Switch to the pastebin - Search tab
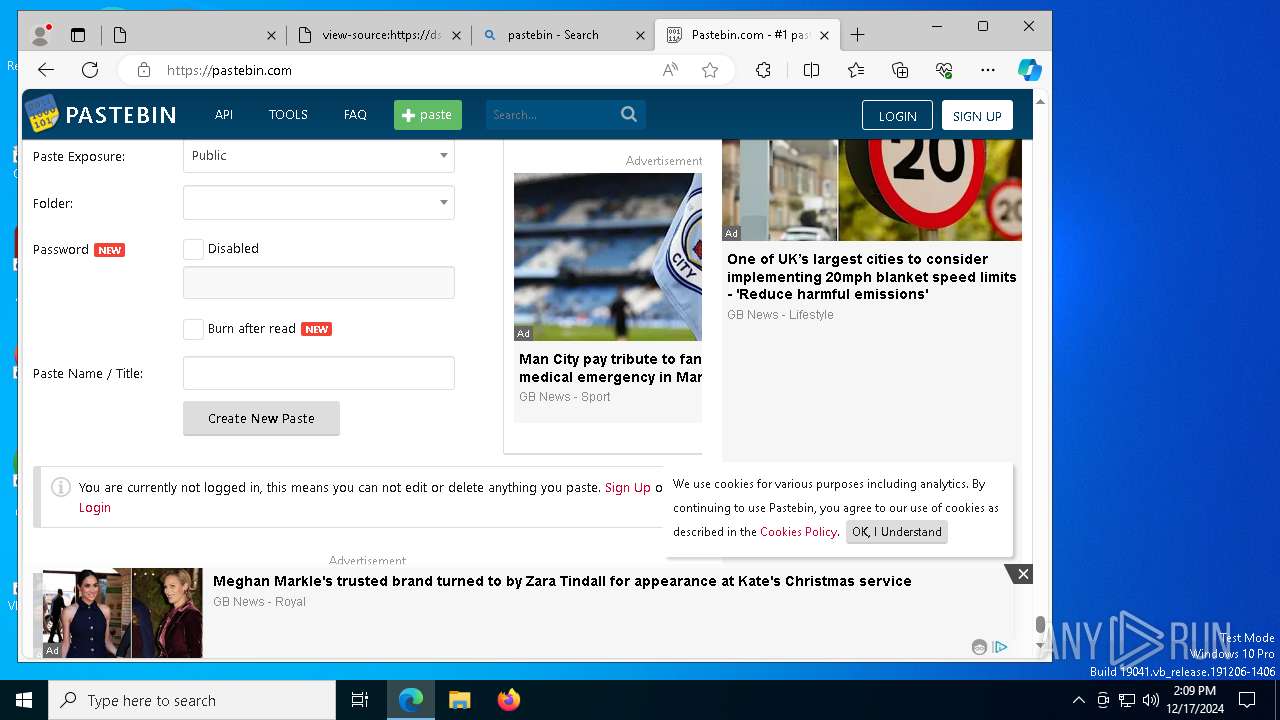The height and width of the screenshot is (720, 1280). pyautogui.click(x=553, y=35)
